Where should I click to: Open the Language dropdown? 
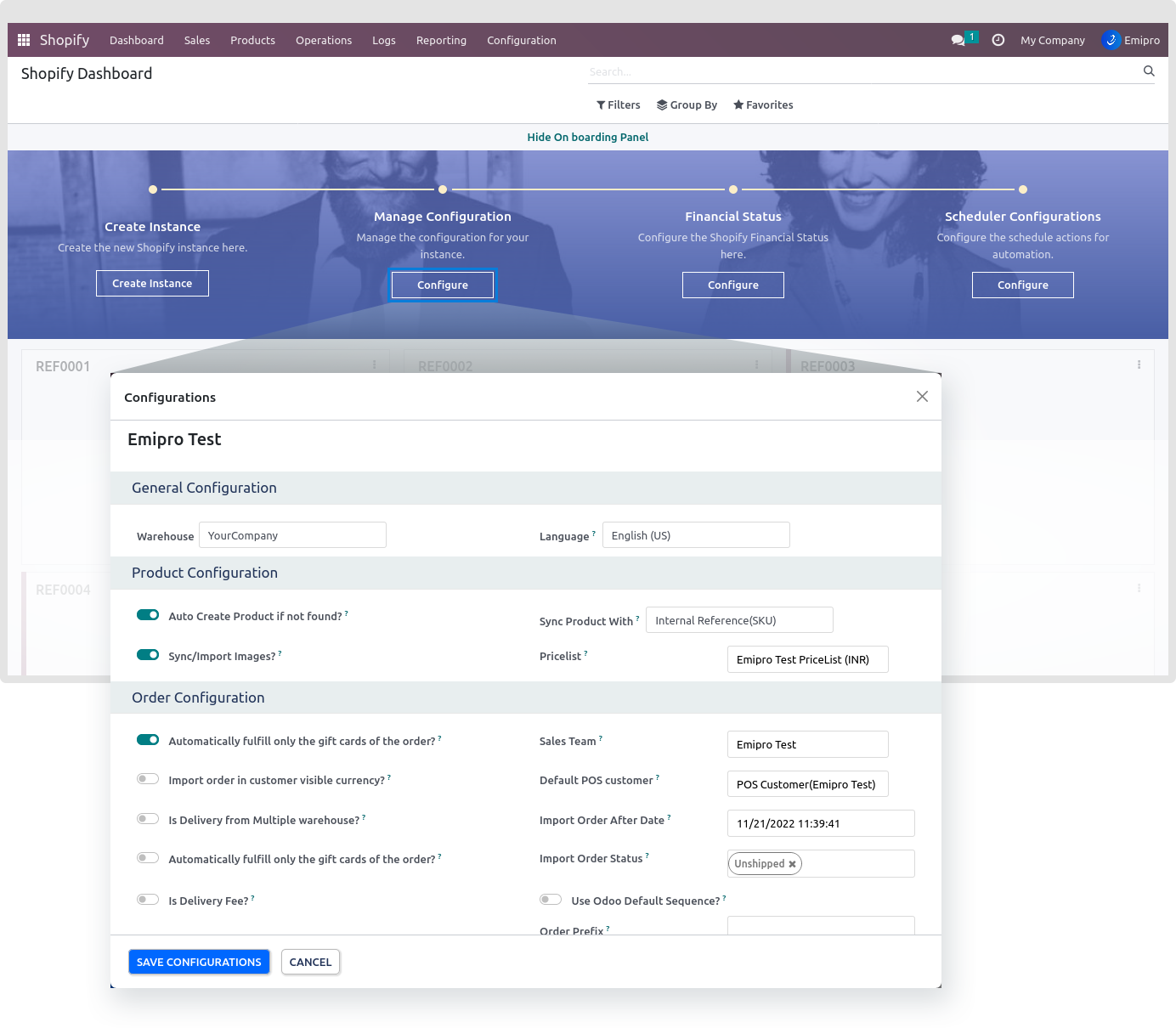tap(696, 535)
